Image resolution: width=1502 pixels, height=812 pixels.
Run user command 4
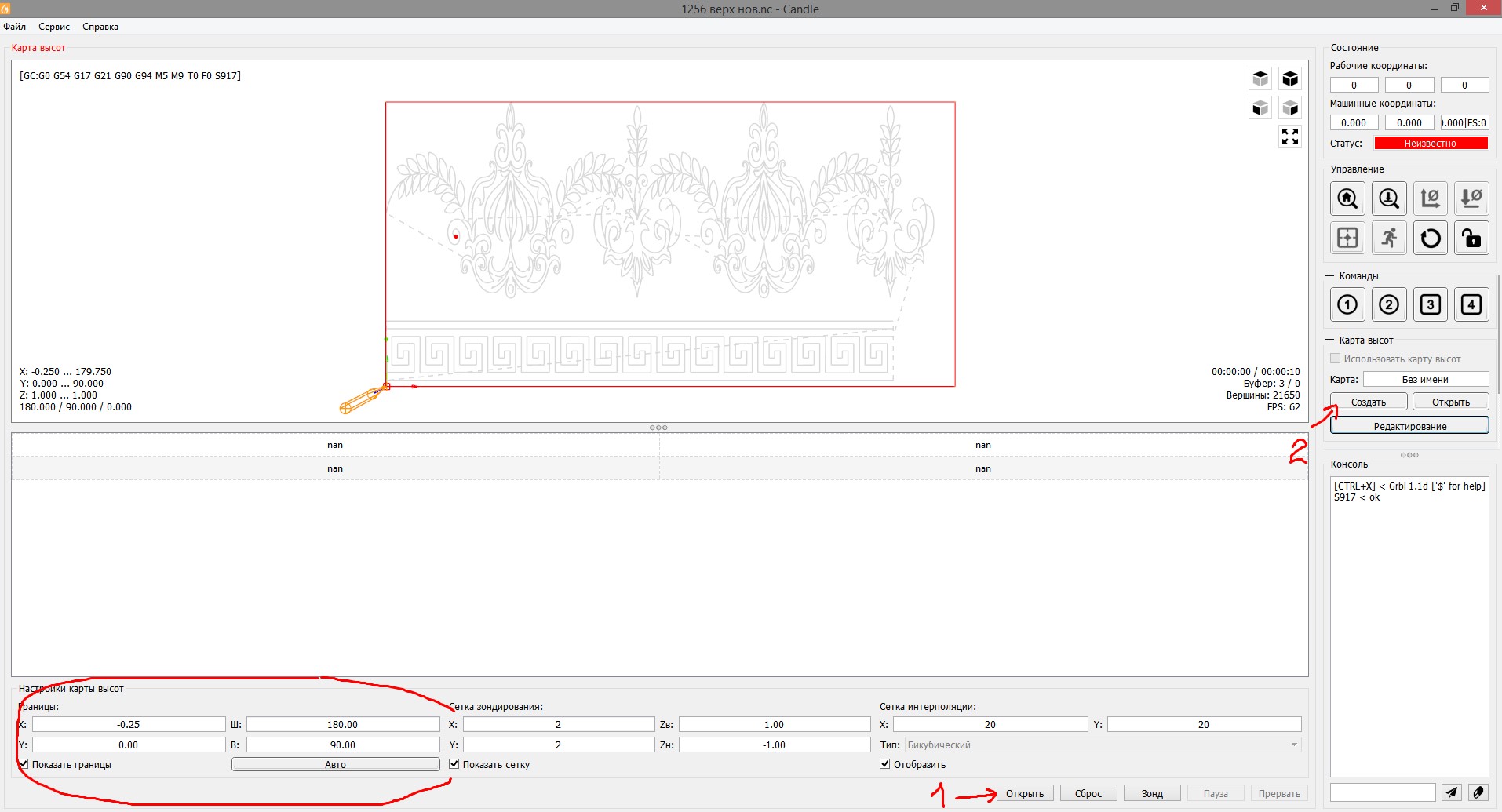click(x=1471, y=304)
